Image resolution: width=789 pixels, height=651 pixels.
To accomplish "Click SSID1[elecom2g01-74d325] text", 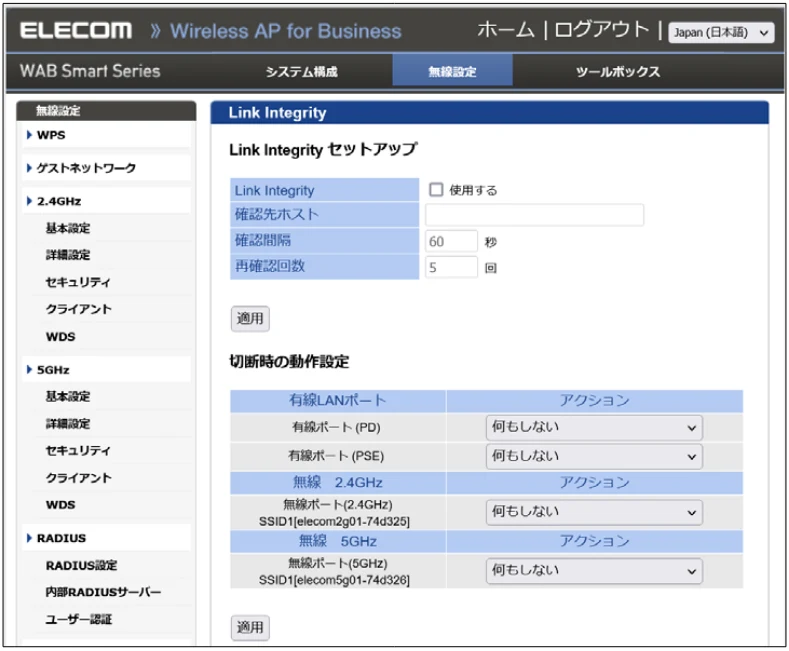I will point(334,522).
